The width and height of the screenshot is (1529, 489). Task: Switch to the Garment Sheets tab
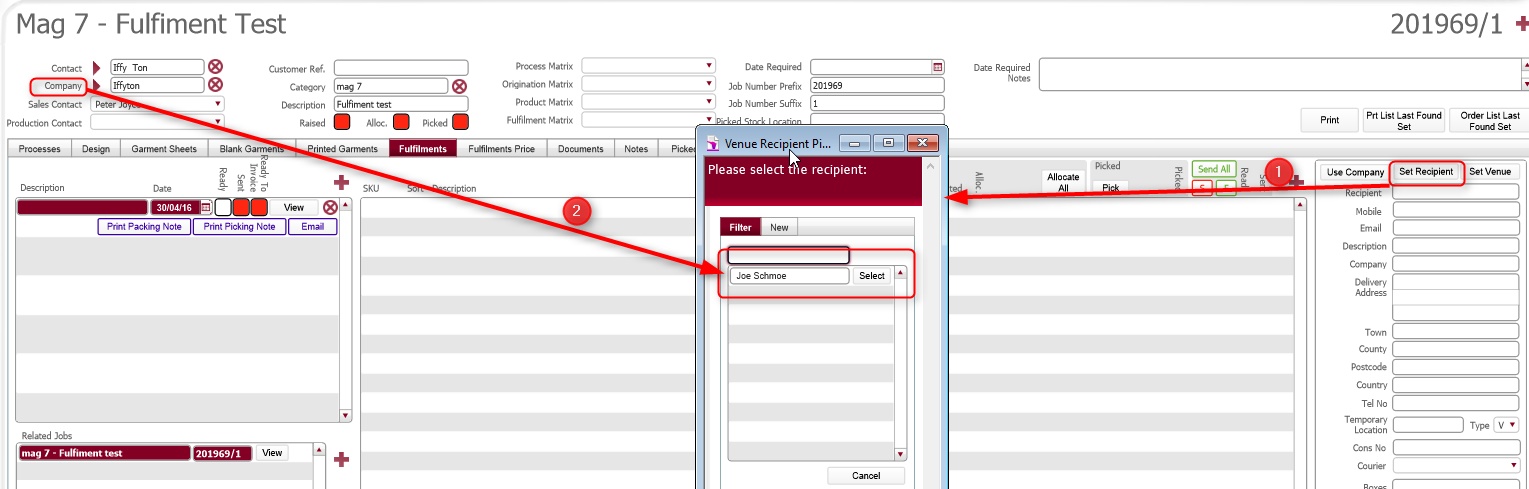(x=164, y=149)
